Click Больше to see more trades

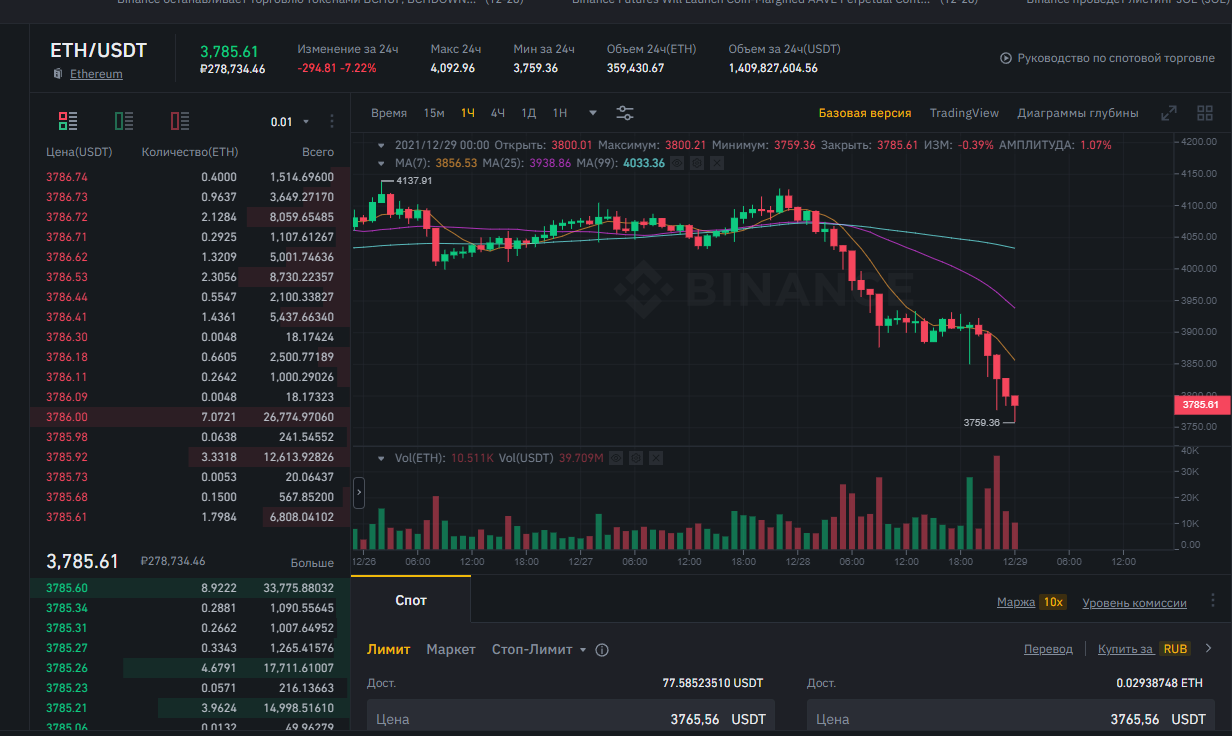point(312,563)
